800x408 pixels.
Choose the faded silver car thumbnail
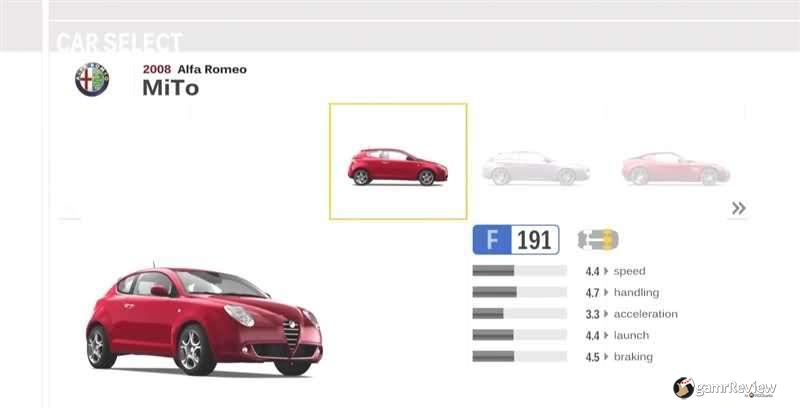tap(536, 168)
